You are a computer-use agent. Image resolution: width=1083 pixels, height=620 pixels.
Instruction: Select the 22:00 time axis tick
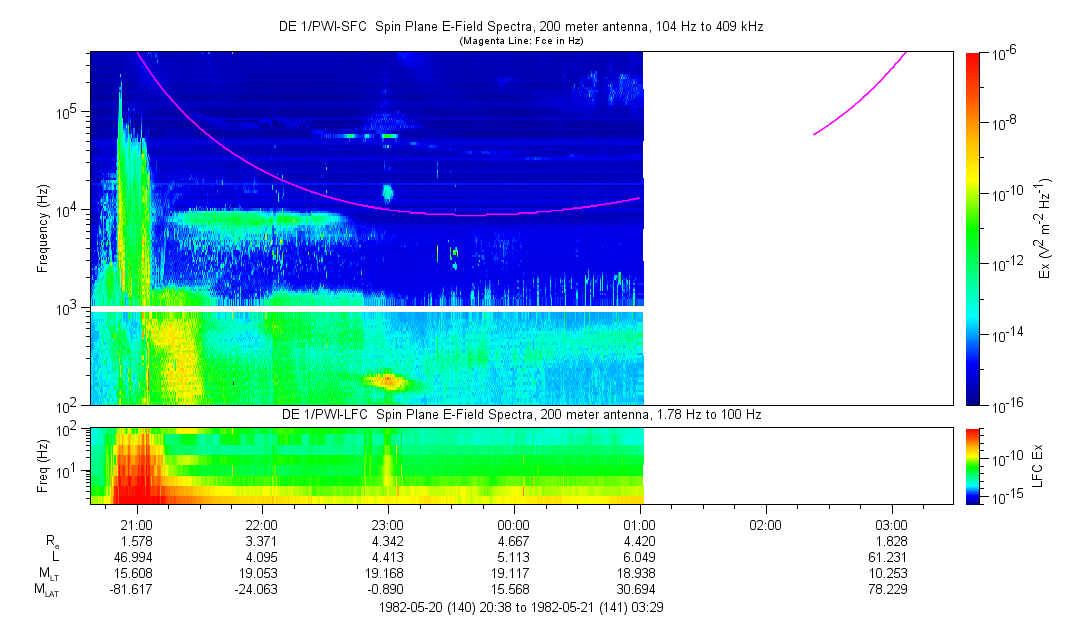point(262,524)
